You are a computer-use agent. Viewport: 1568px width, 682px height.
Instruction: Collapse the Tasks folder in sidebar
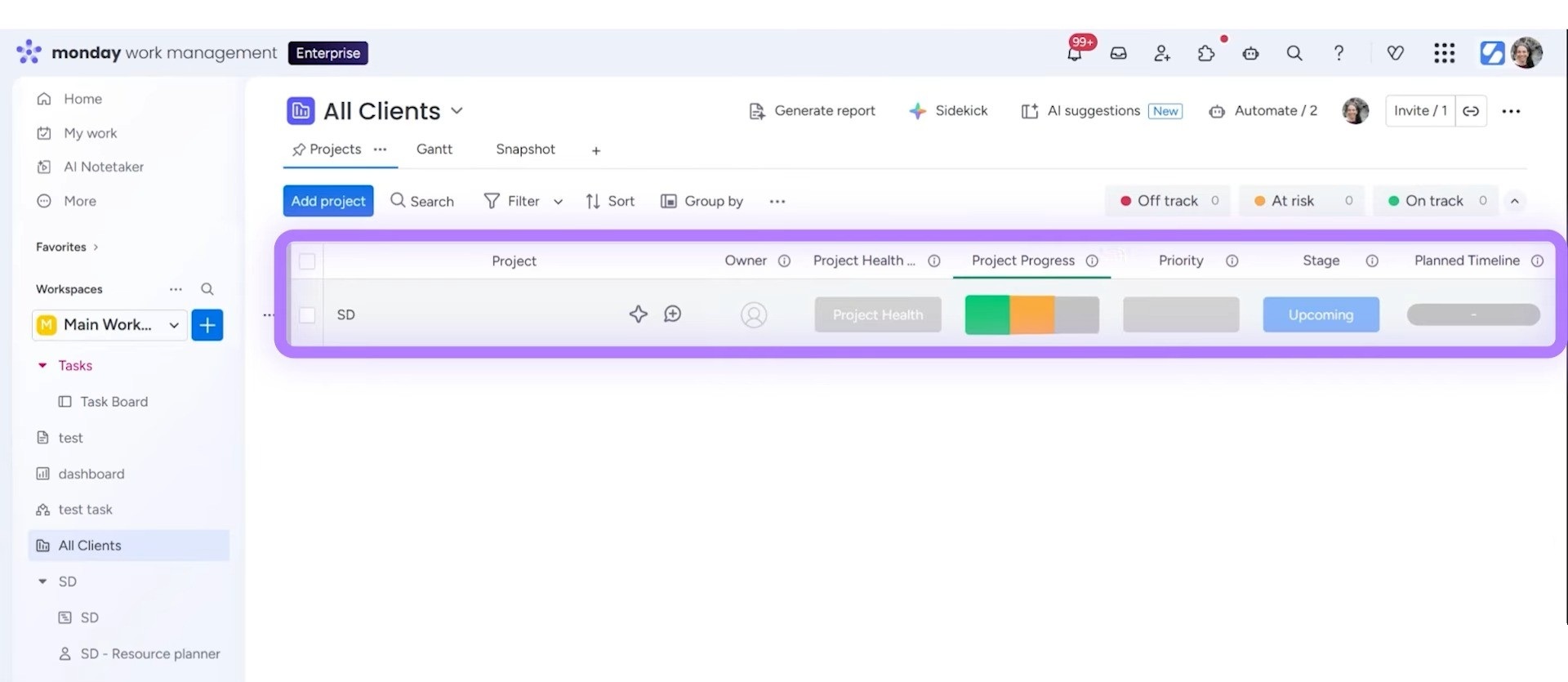pyautogui.click(x=42, y=366)
